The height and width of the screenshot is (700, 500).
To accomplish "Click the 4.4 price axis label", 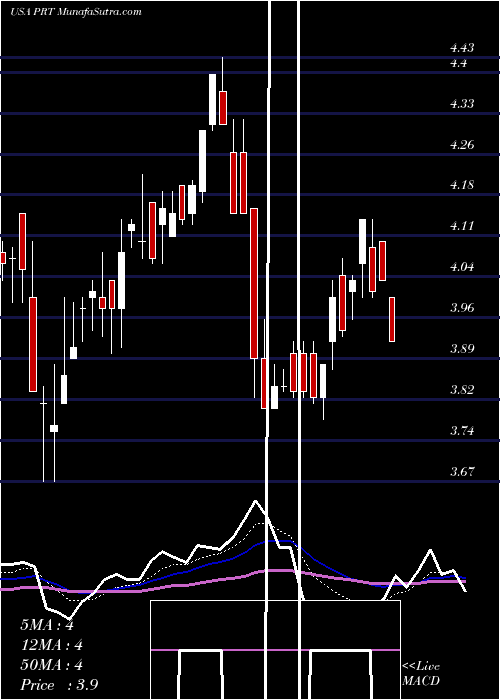I will tap(459, 63).
